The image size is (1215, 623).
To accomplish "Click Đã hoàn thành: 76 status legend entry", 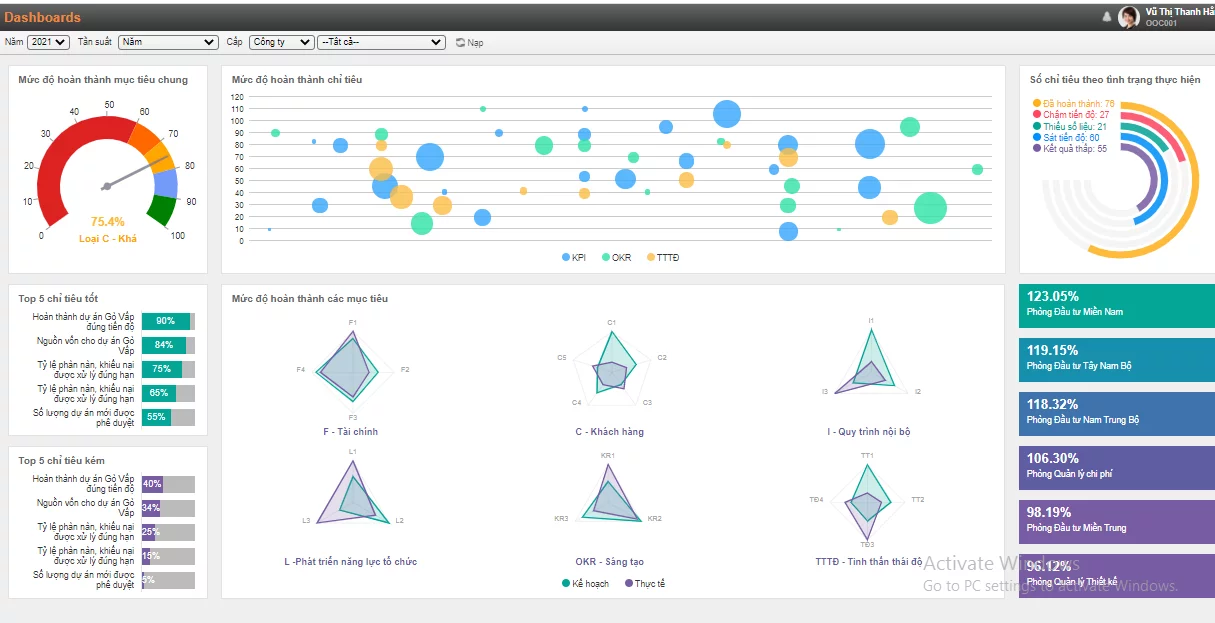I will (1077, 104).
